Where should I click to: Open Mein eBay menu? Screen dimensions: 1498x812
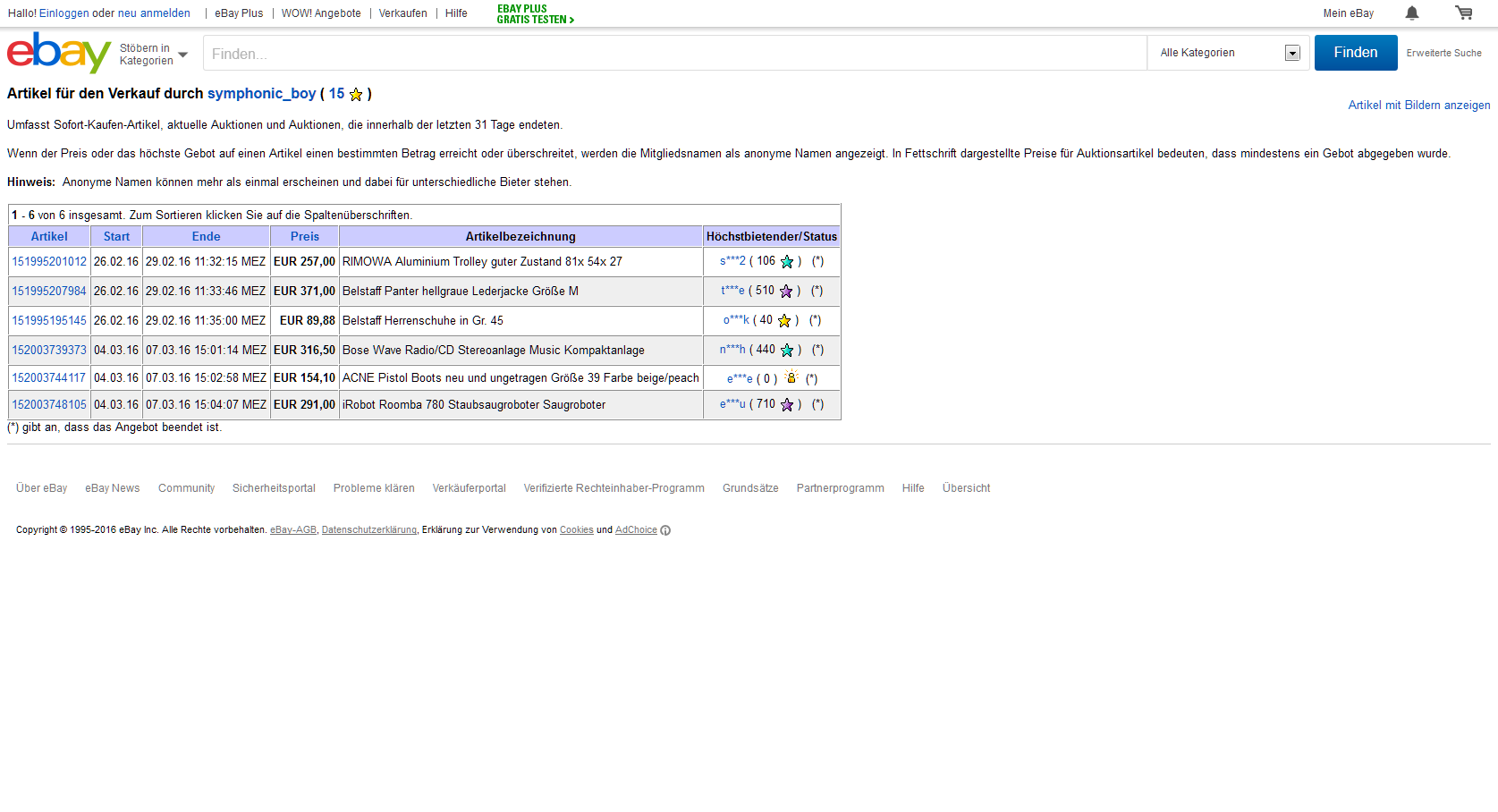tap(1349, 13)
